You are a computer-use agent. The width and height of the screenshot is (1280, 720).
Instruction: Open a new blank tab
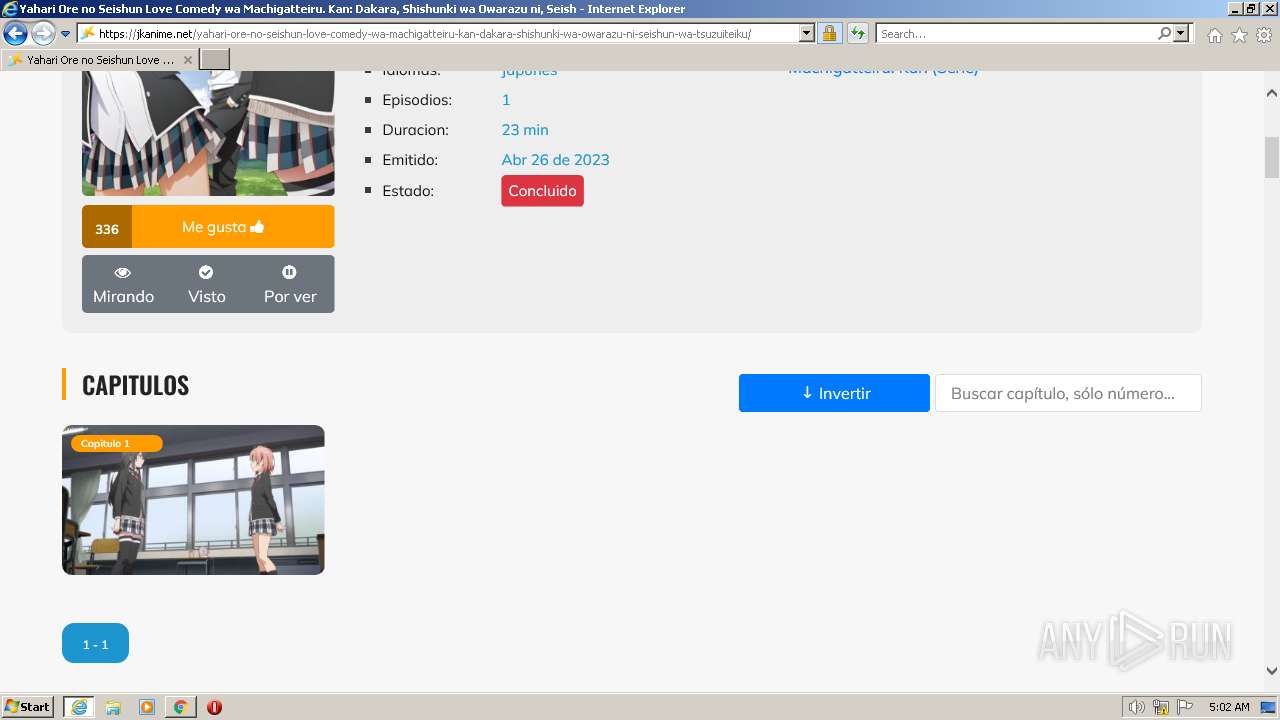tap(215, 60)
